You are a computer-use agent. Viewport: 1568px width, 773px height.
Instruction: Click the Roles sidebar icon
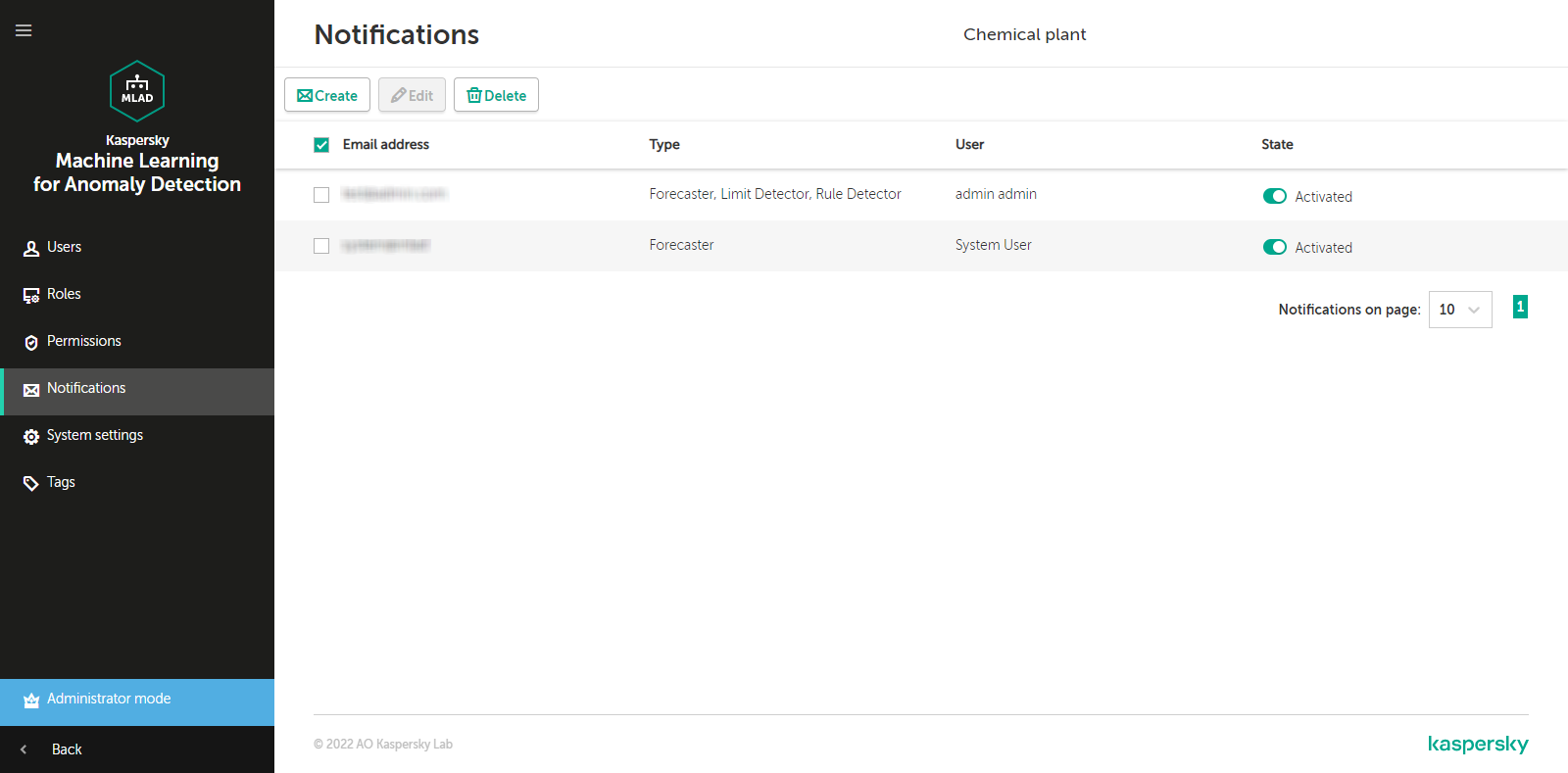(31, 295)
